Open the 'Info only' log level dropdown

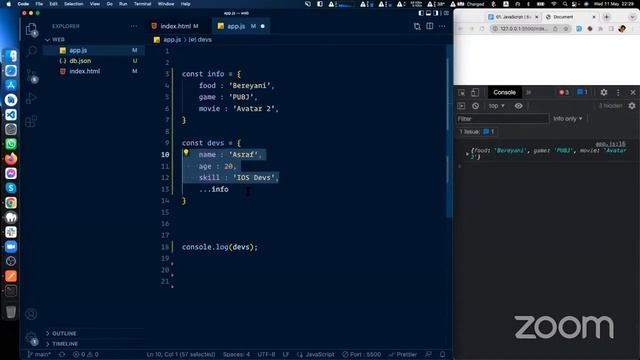click(x=568, y=119)
